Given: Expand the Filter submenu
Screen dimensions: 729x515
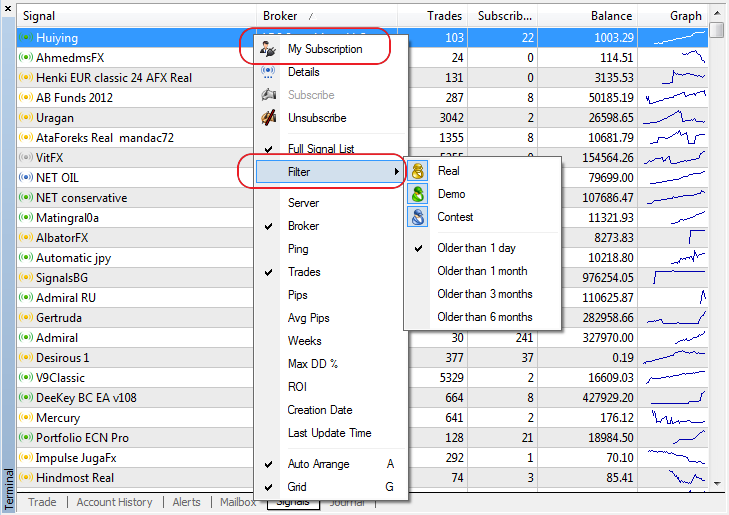Looking at the screenshot, I should point(320,171).
